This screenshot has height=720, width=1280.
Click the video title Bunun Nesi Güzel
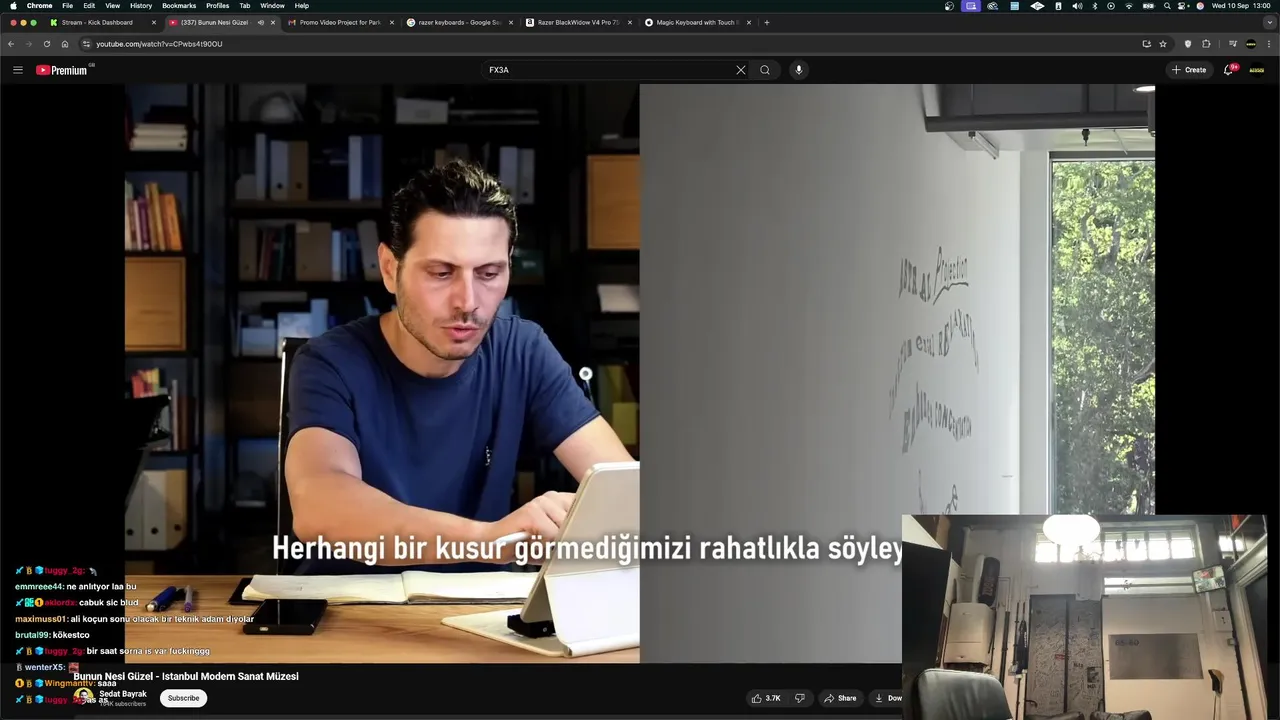(x=186, y=677)
